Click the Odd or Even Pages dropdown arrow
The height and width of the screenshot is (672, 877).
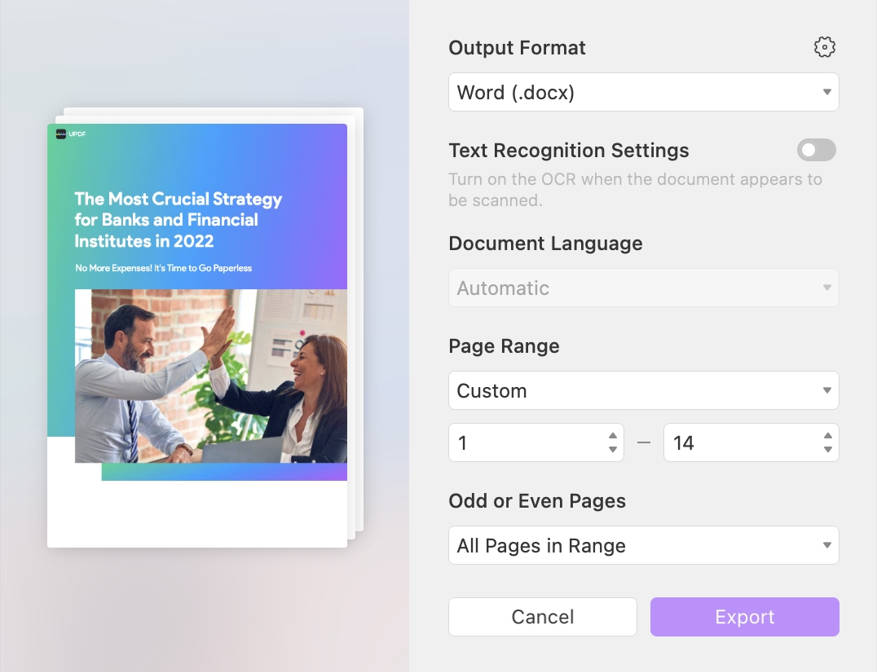(x=826, y=545)
